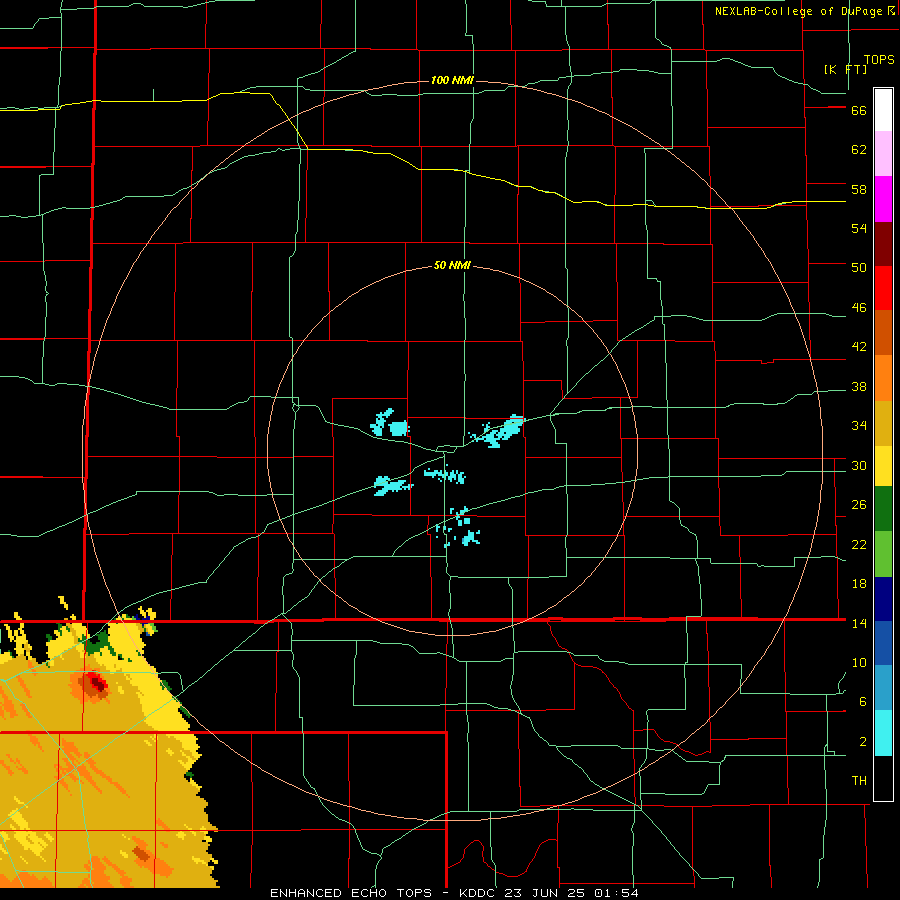This screenshot has height=900, width=900.
Task: Click legend value 2
Action: pos(863,742)
